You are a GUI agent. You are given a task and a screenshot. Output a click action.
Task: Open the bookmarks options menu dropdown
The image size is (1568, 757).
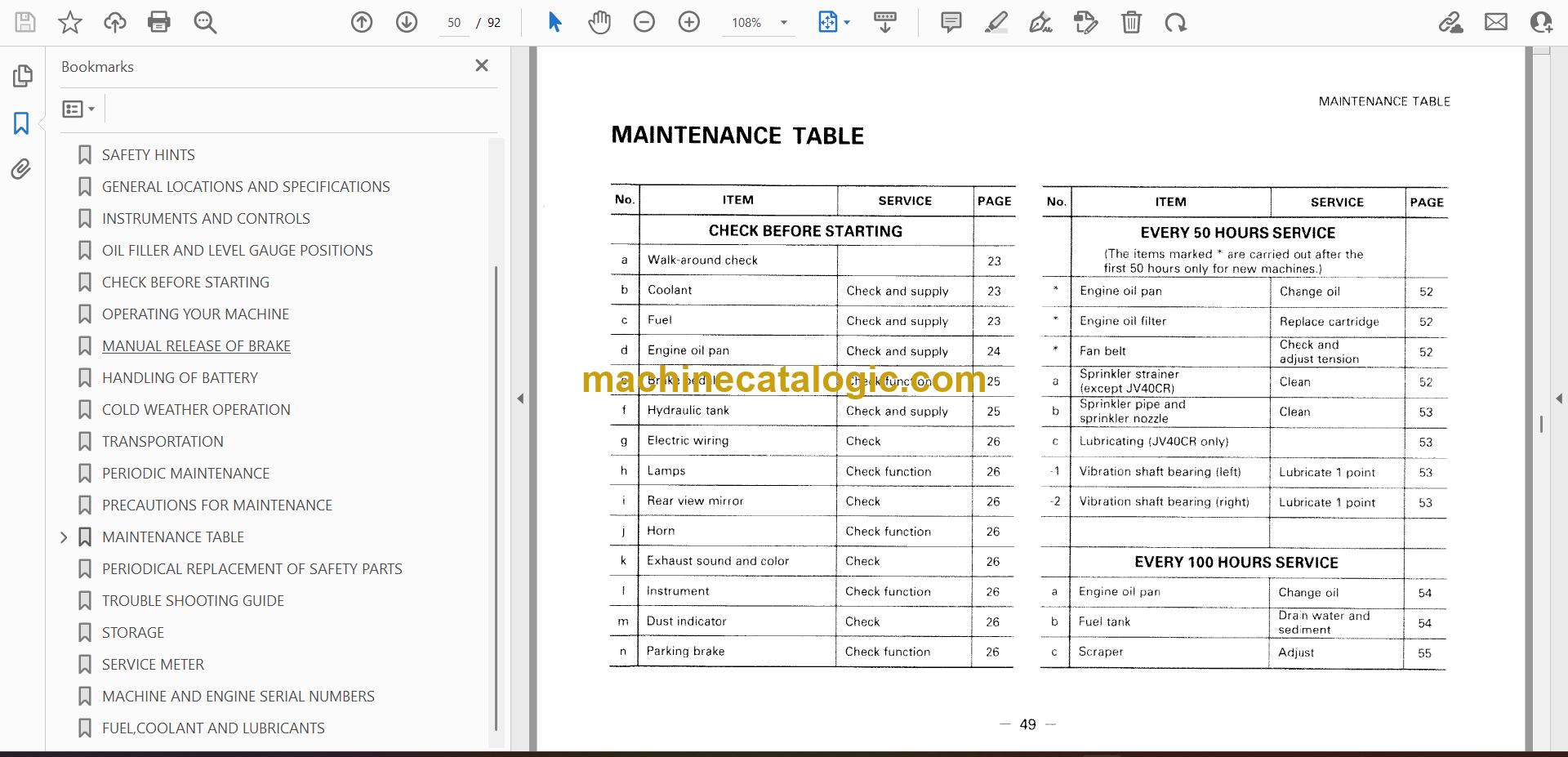[x=79, y=109]
